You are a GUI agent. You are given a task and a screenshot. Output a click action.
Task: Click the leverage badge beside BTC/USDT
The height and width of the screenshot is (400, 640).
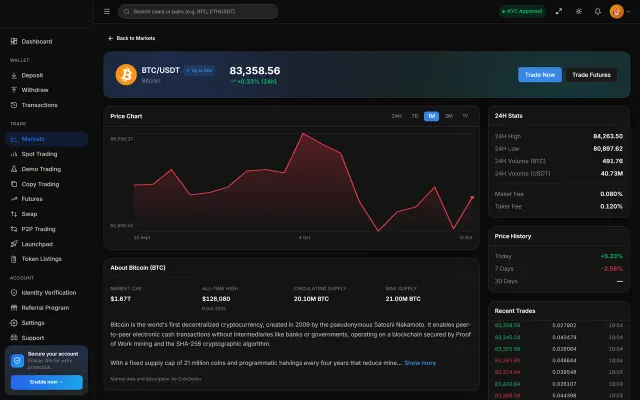click(199, 71)
